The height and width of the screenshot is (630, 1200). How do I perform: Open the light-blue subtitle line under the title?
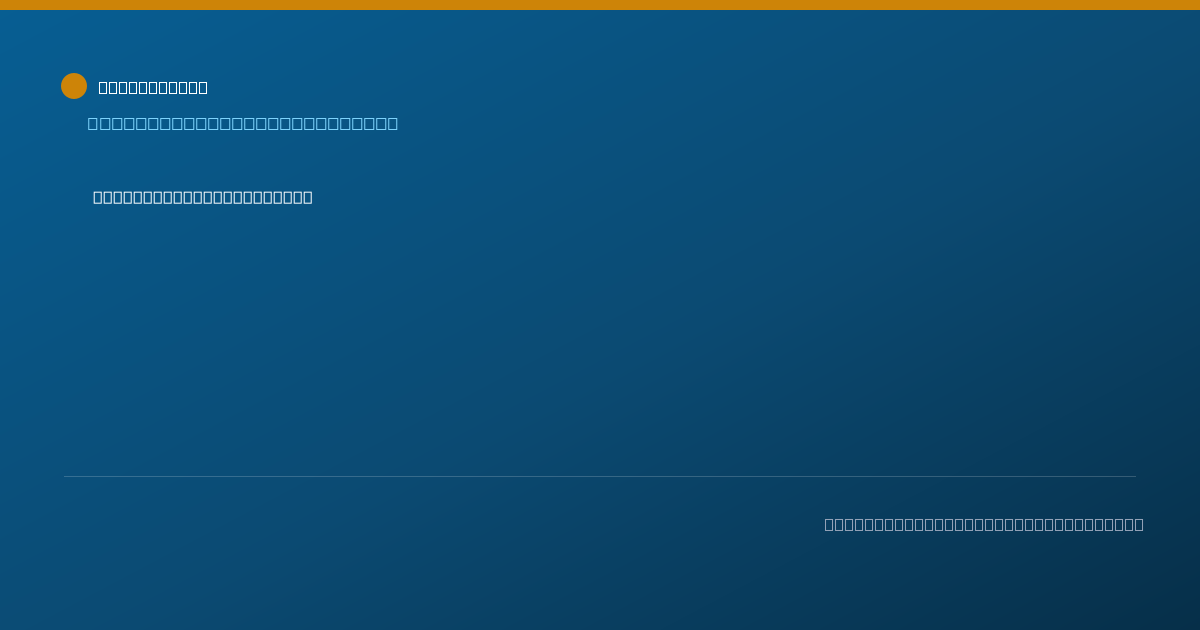pyautogui.click(x=243, y=123)
